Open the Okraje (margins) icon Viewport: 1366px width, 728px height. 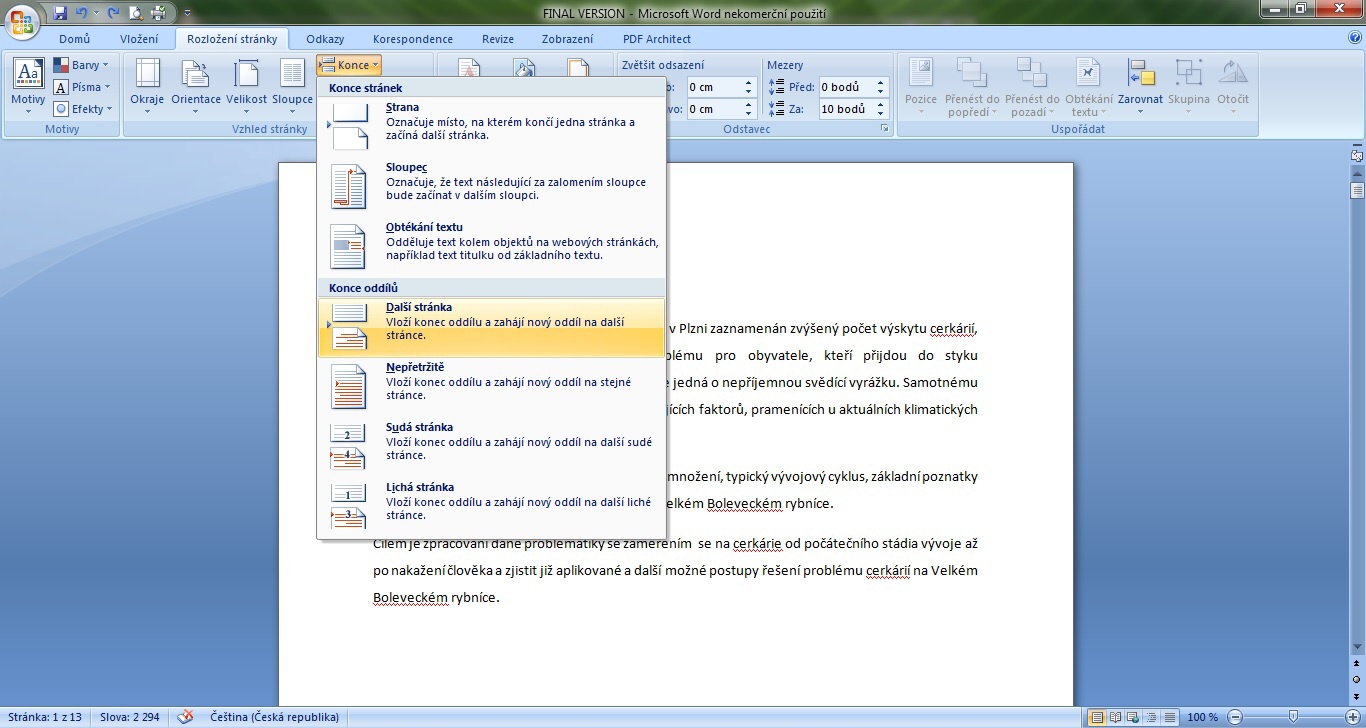tap(147, 82)
